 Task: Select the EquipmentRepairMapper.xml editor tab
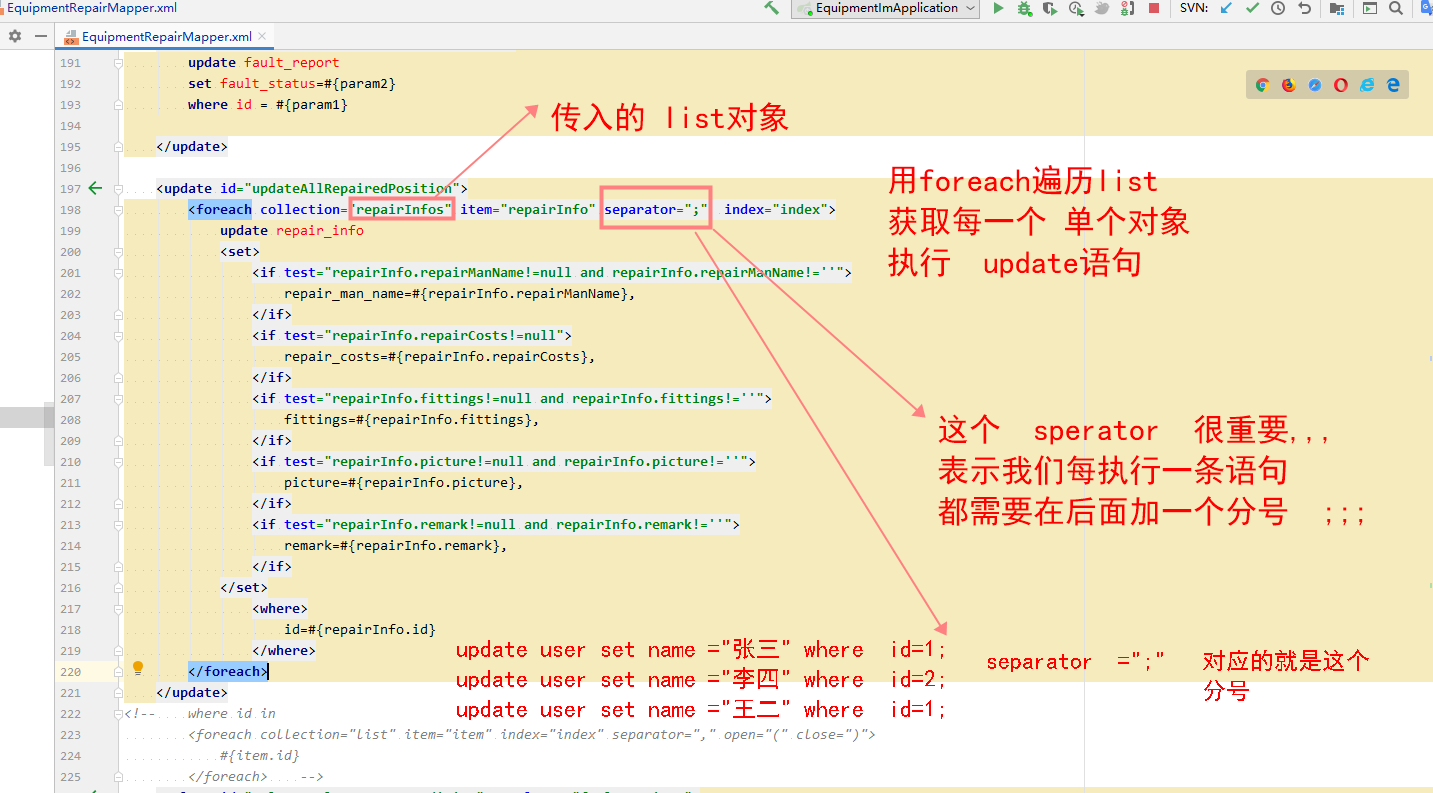[x=165, y=34]
